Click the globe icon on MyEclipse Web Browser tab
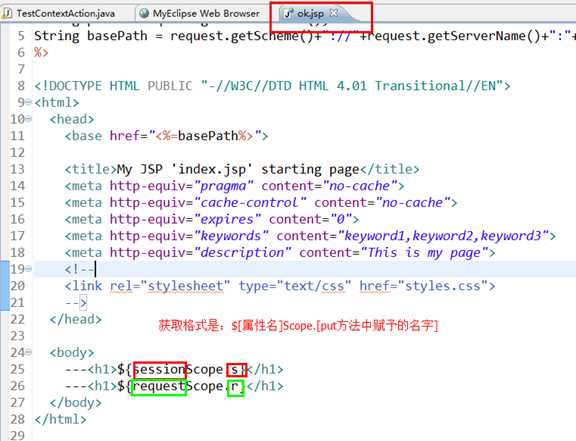Image resolution: width=576 pixels, height=441 pixels. (x=144, y=14)
